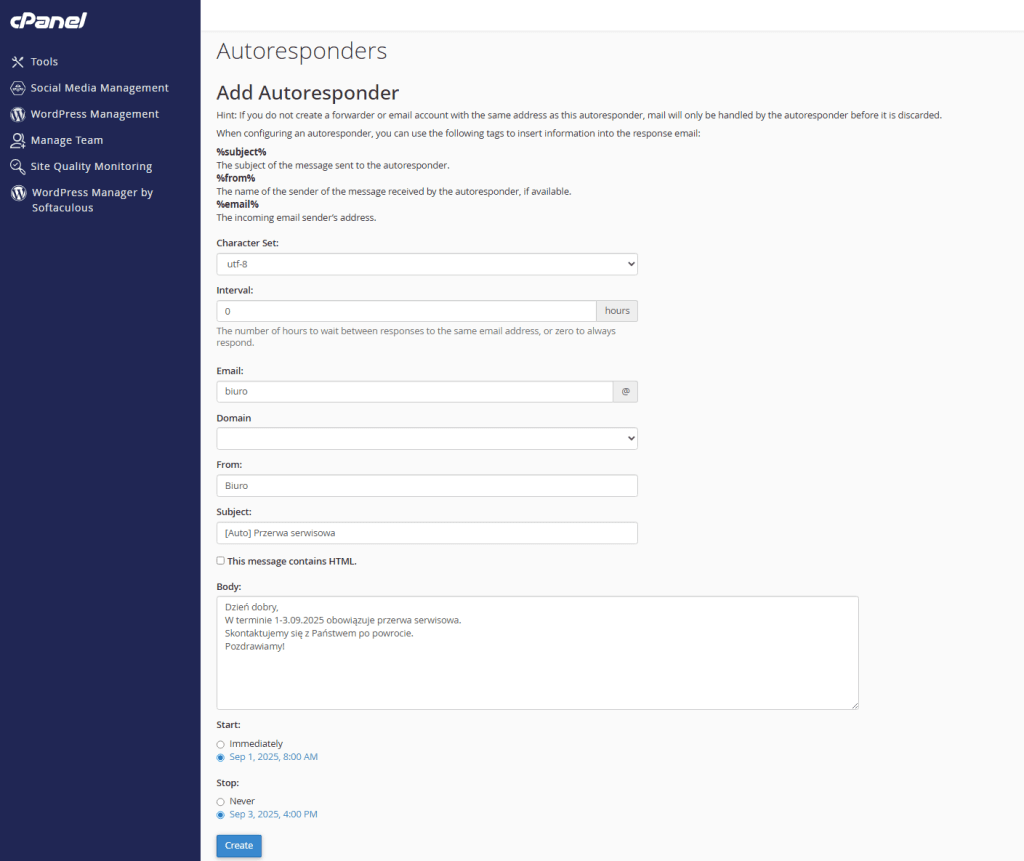Open the Domain dropdown
Viewport: 1024px width, 861px height.
(427, 438)
